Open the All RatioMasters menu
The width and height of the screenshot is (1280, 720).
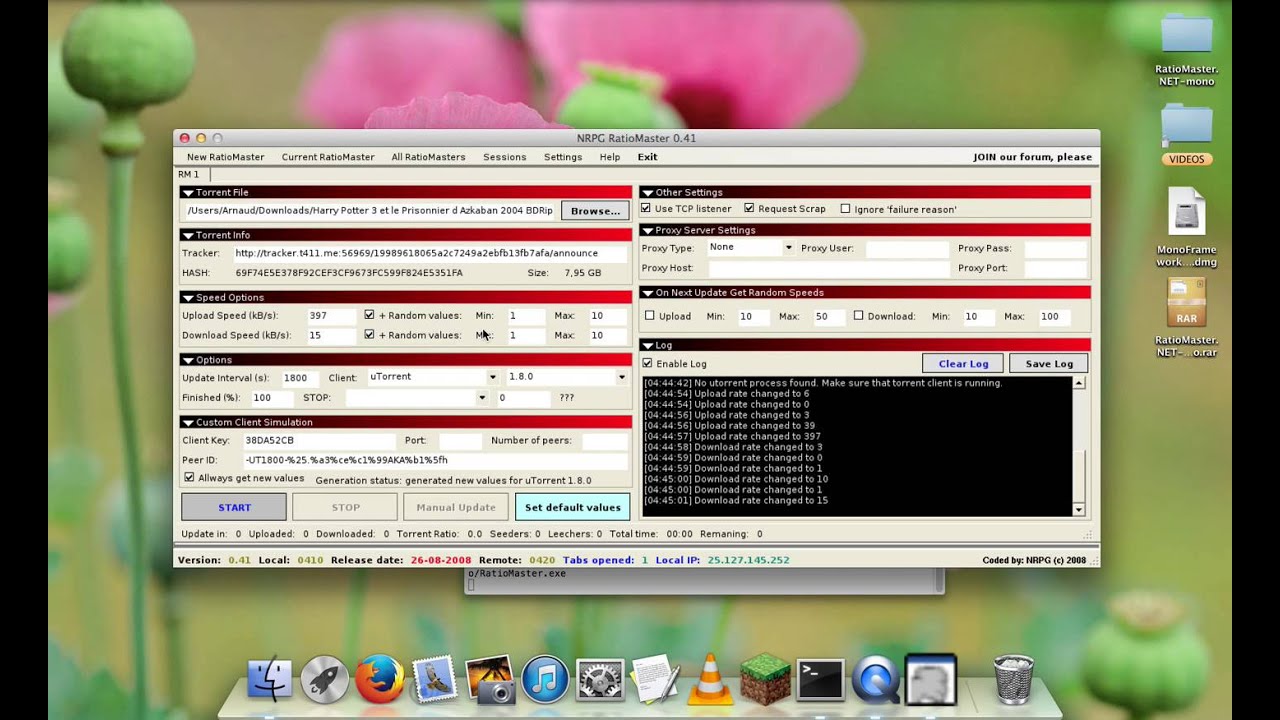(x=428, y=157)
